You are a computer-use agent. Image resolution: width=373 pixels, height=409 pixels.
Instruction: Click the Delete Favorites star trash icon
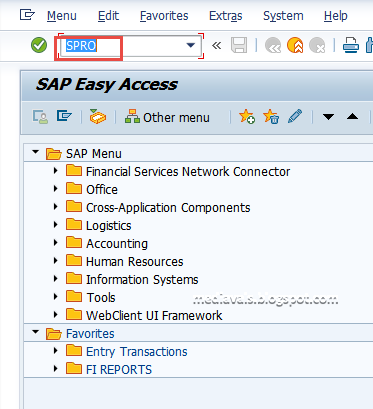point(271,117)
